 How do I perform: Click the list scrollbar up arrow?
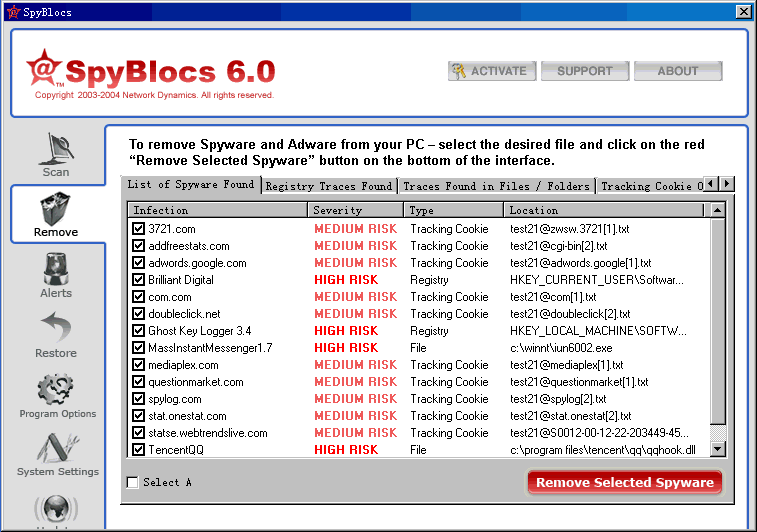pyautogui.click(x=718, y=210)
